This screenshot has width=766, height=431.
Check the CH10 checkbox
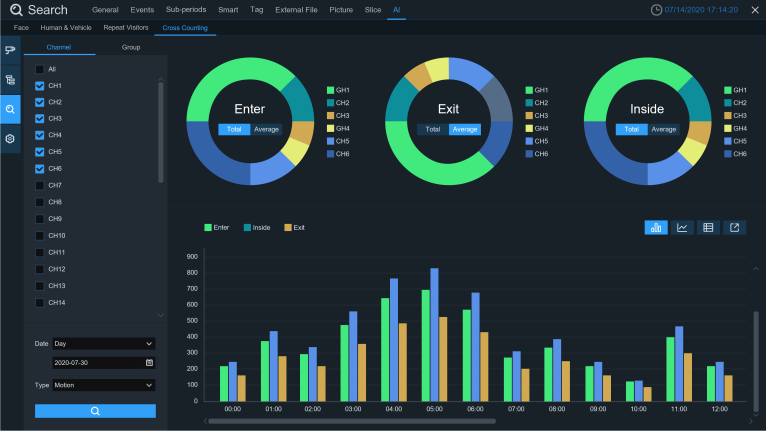[x=40, y=236]
